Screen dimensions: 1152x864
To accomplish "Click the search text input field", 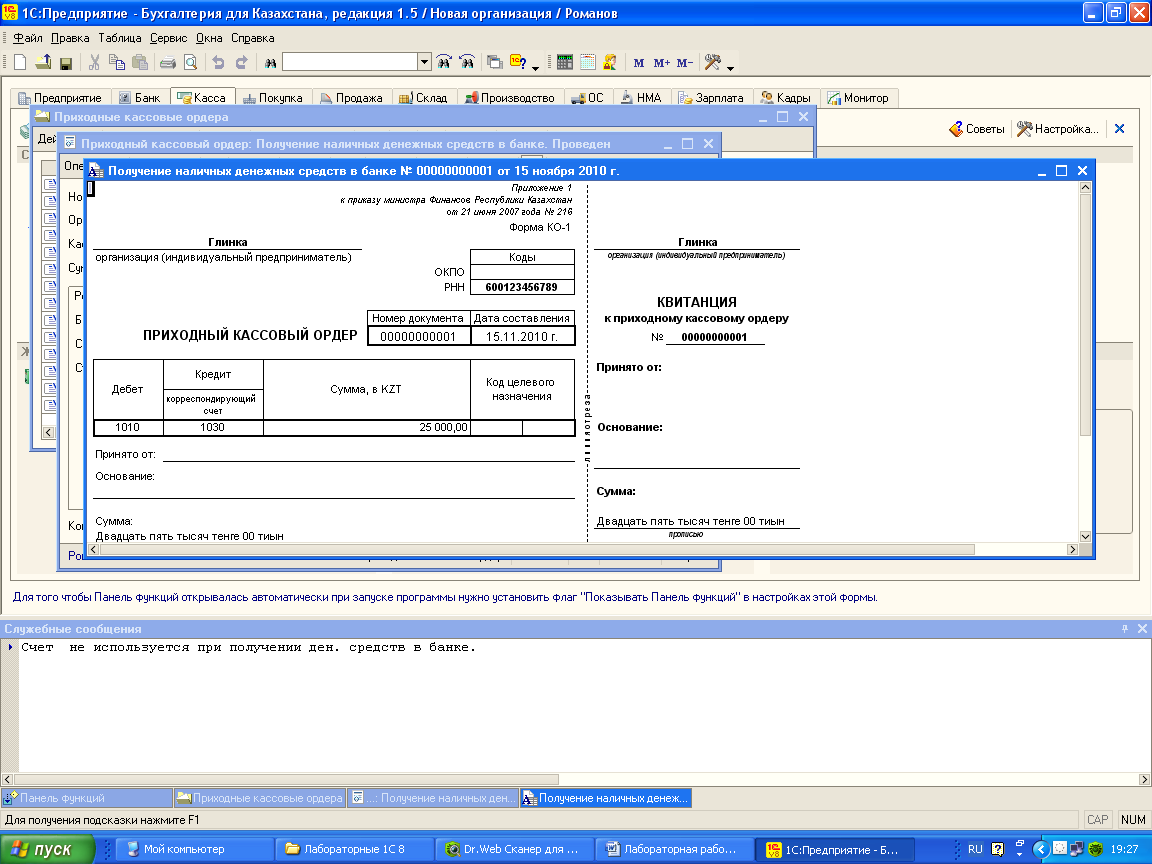I will [x=350, y=62].
